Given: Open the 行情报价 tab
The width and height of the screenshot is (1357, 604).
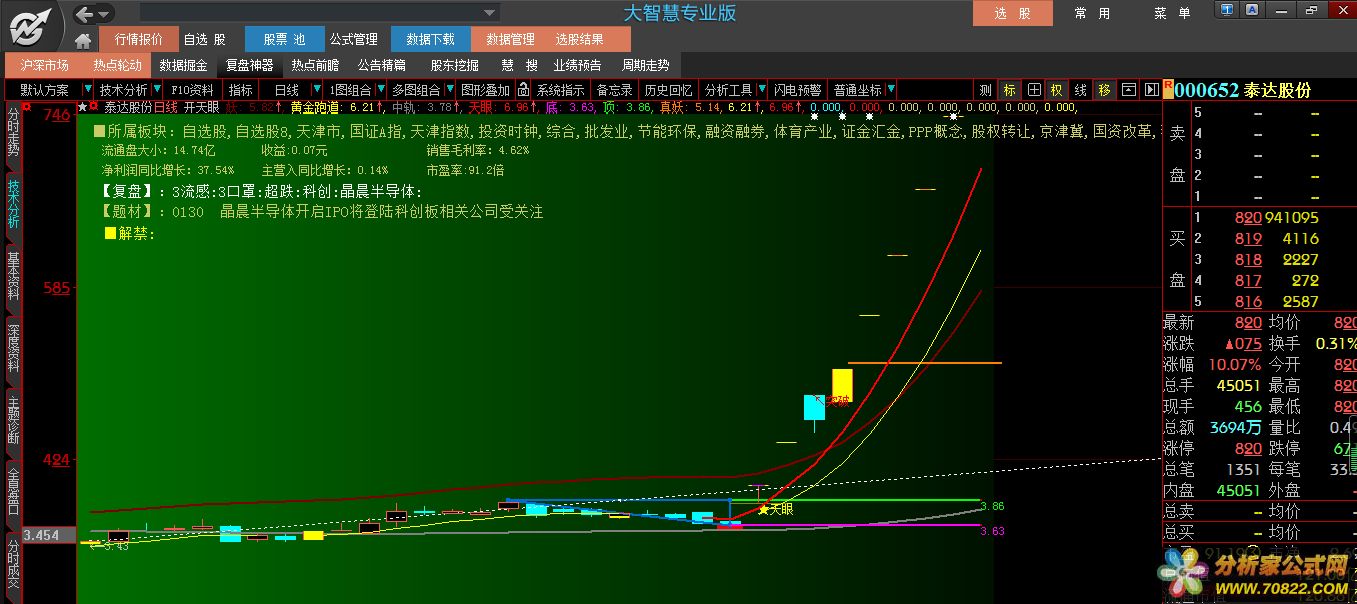Looking at the screenshot, I should pos(139,39).
